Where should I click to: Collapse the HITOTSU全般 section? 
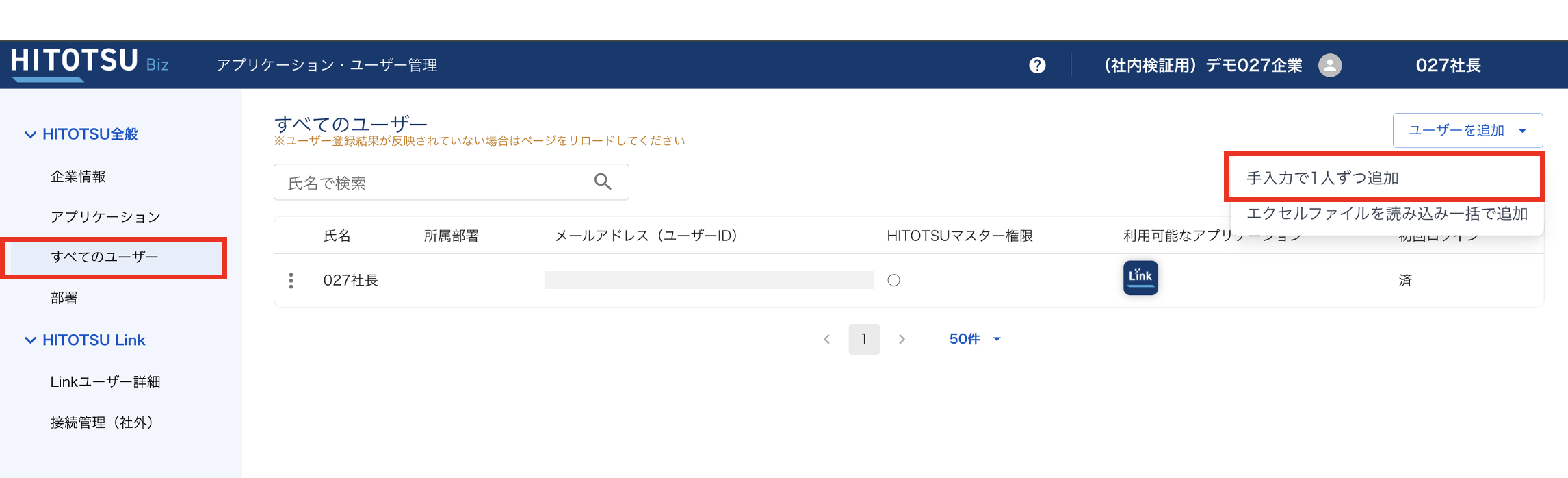pos(31,134)
